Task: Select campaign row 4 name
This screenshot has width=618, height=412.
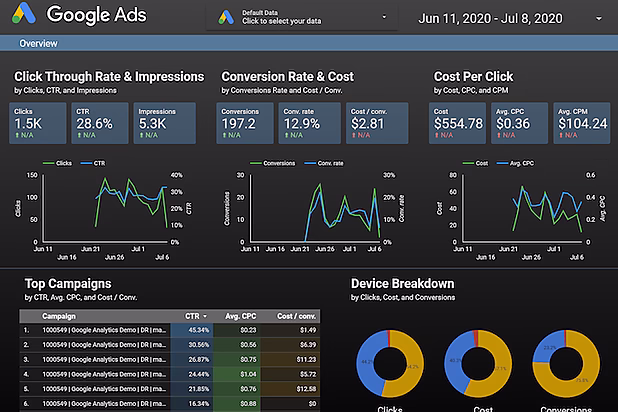Action: [x=104, y=374]
